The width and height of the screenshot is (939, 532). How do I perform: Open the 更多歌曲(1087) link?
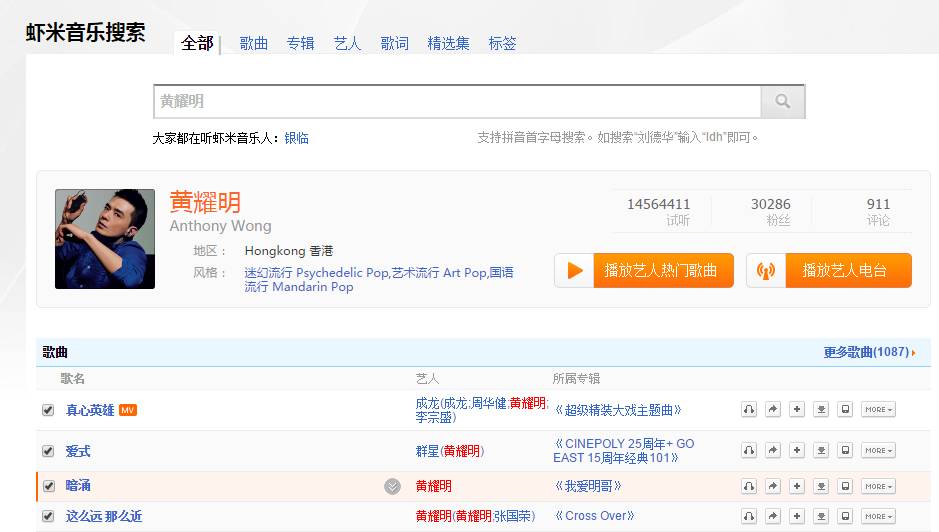click(x=869, y=352)
